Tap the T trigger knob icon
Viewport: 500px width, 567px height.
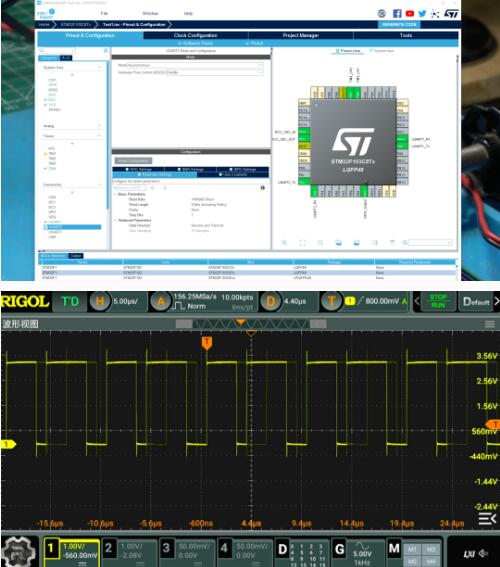pos(332,301)
